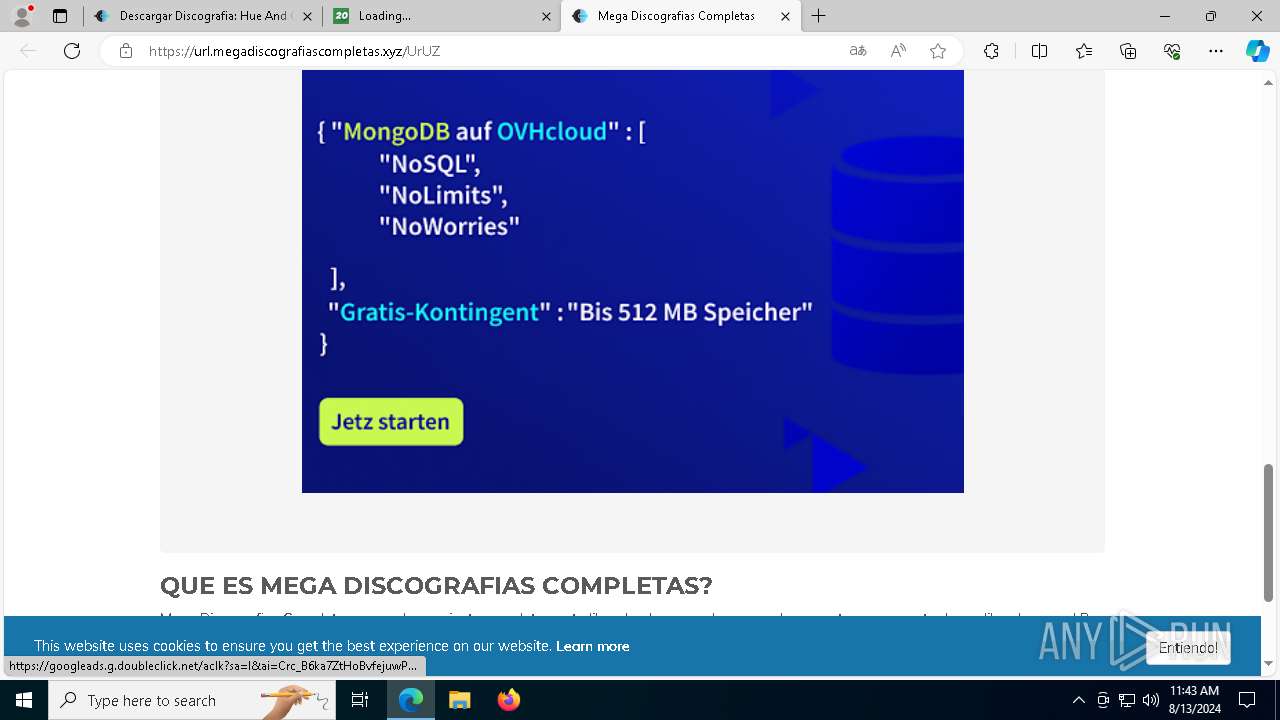Show hidden system tray icons
1280x720 pixels.
[x=1078, y=700]
